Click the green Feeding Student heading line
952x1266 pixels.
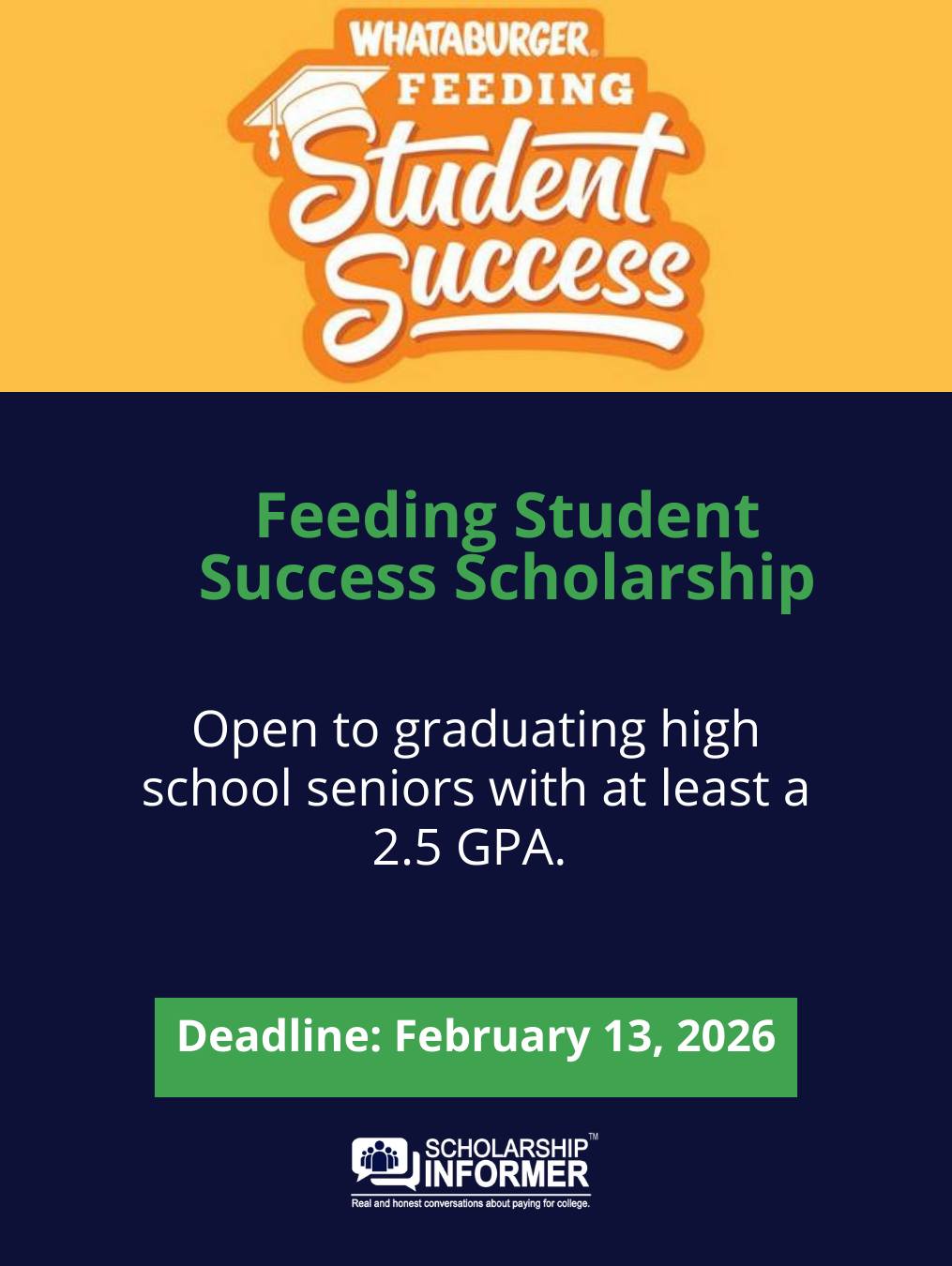pos(506,516)
